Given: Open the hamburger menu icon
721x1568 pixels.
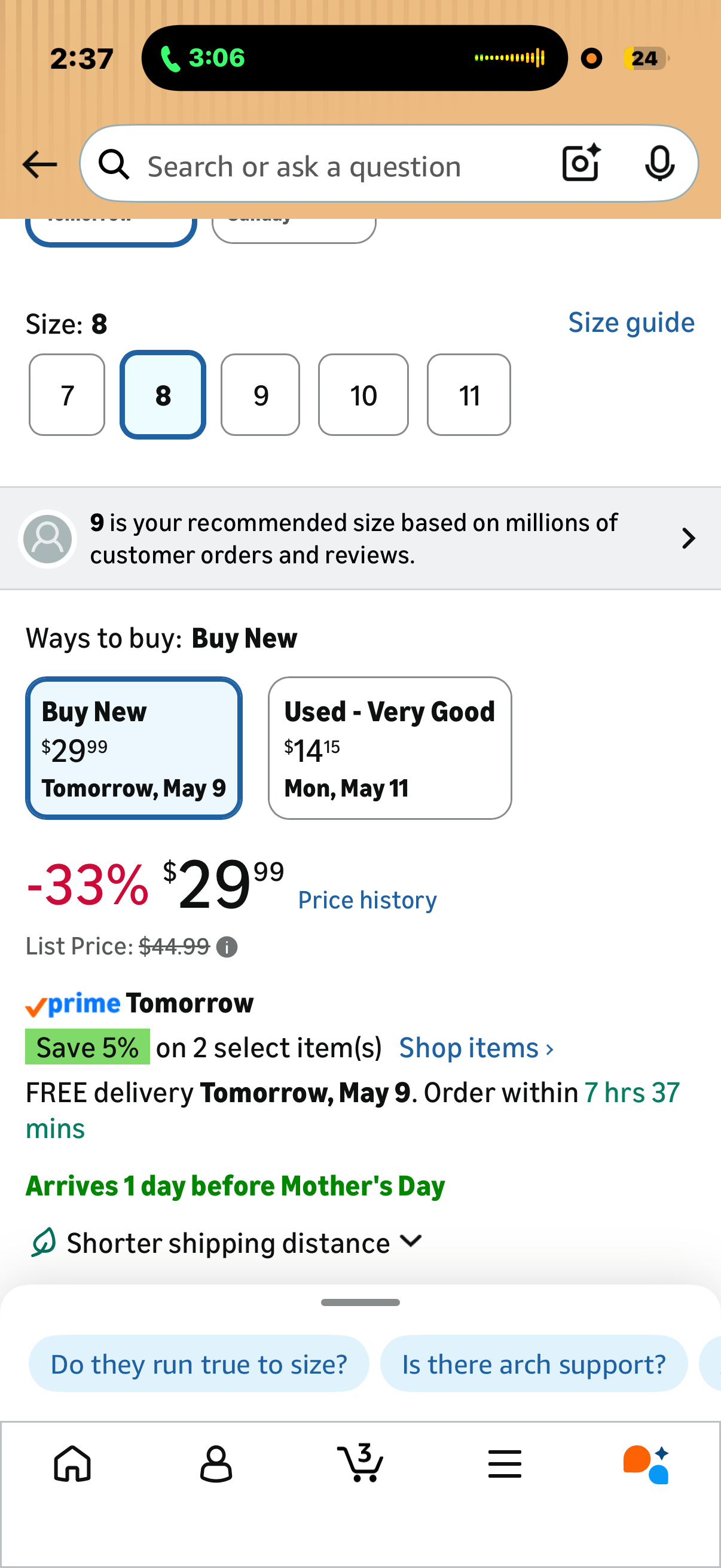Looking at the screenshot, I should (505, 1463).
